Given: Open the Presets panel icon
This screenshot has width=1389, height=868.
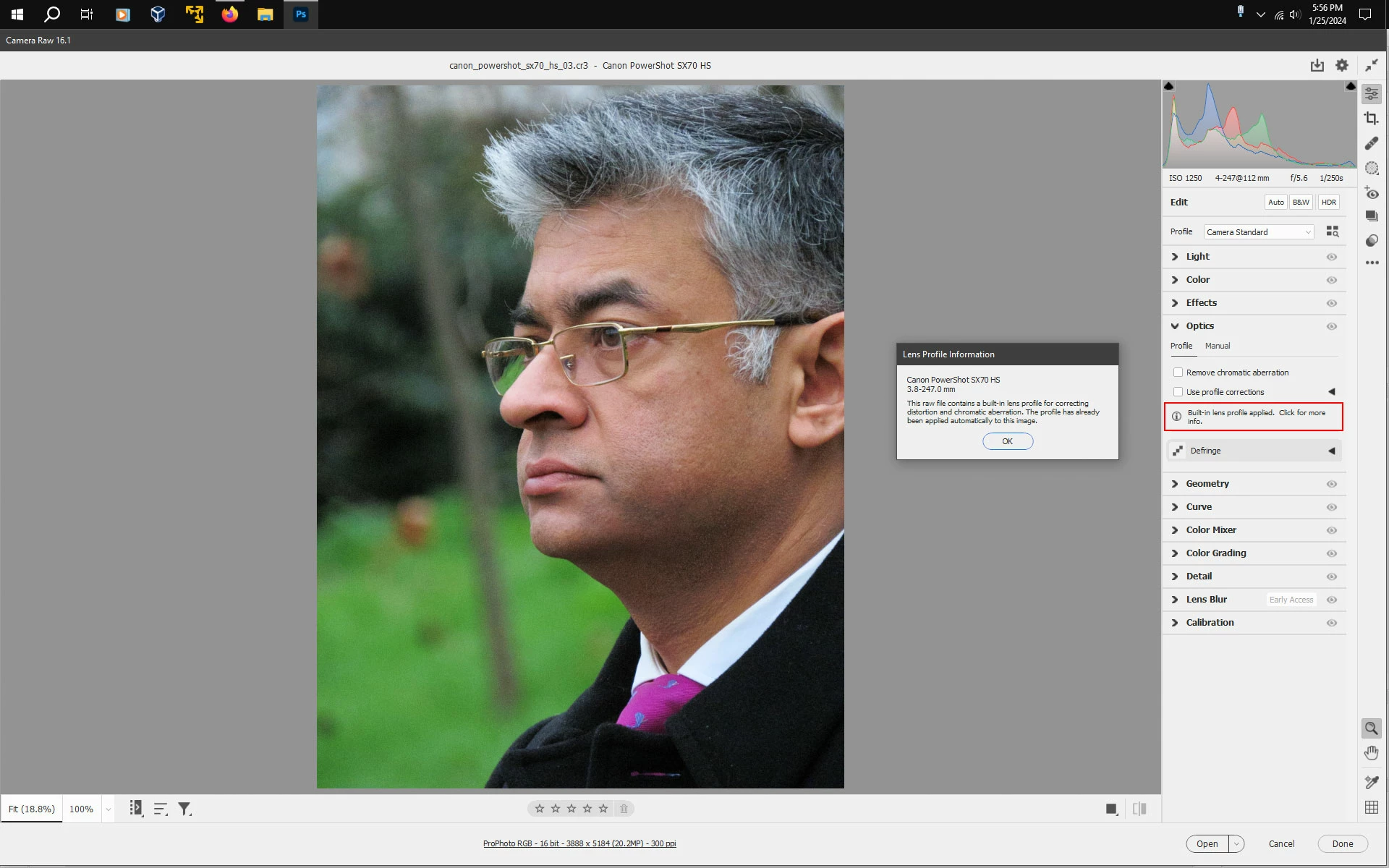Looking at the screenshot, I should [x=1371, y=241].
